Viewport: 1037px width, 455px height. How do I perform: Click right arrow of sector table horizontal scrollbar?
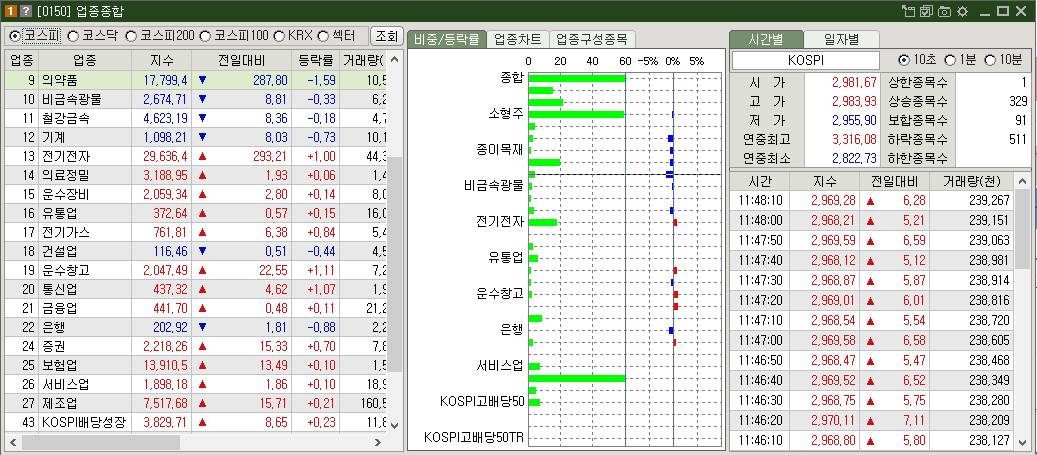click(x=378, y=442)
